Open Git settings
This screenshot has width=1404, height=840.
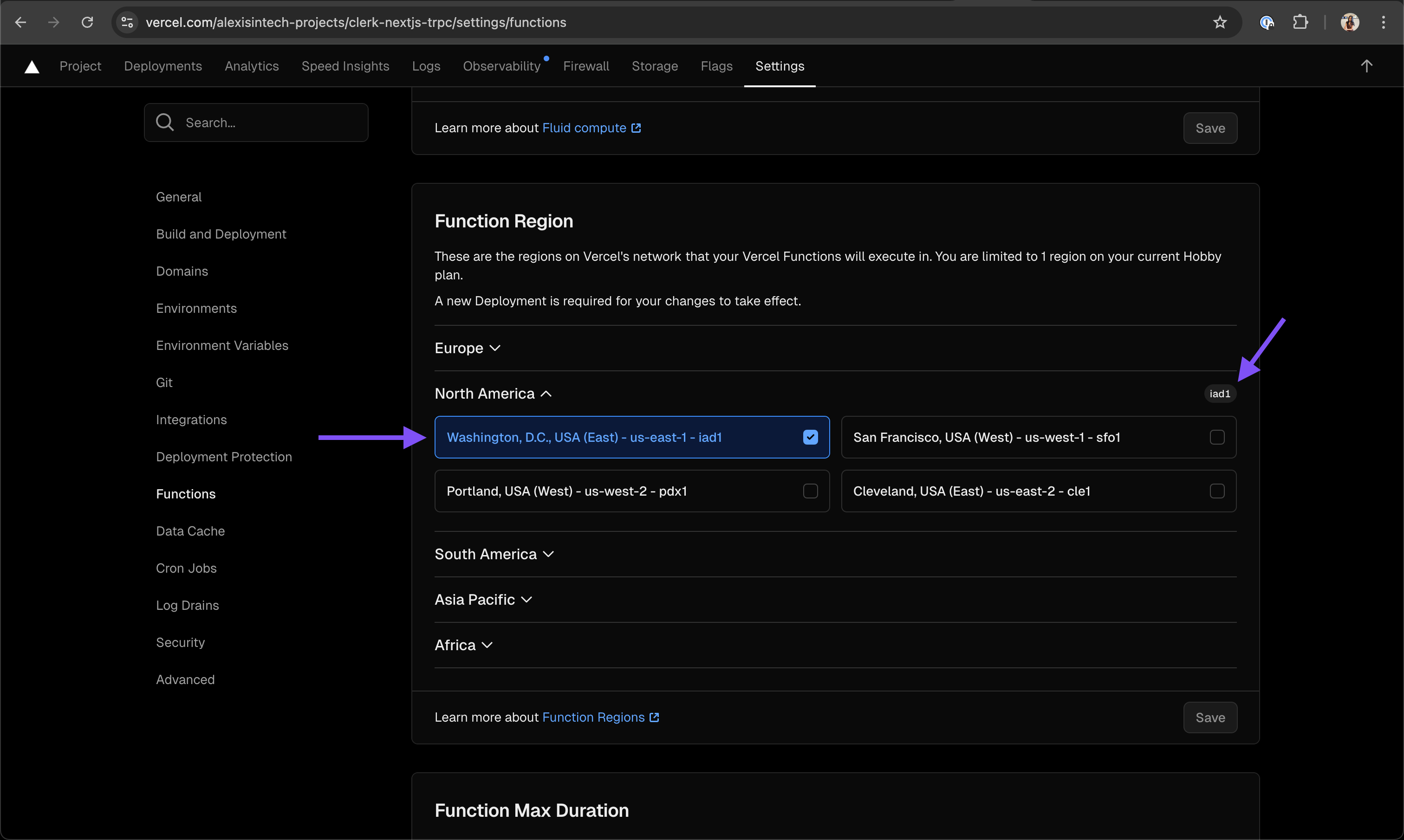tap(164, 383)
